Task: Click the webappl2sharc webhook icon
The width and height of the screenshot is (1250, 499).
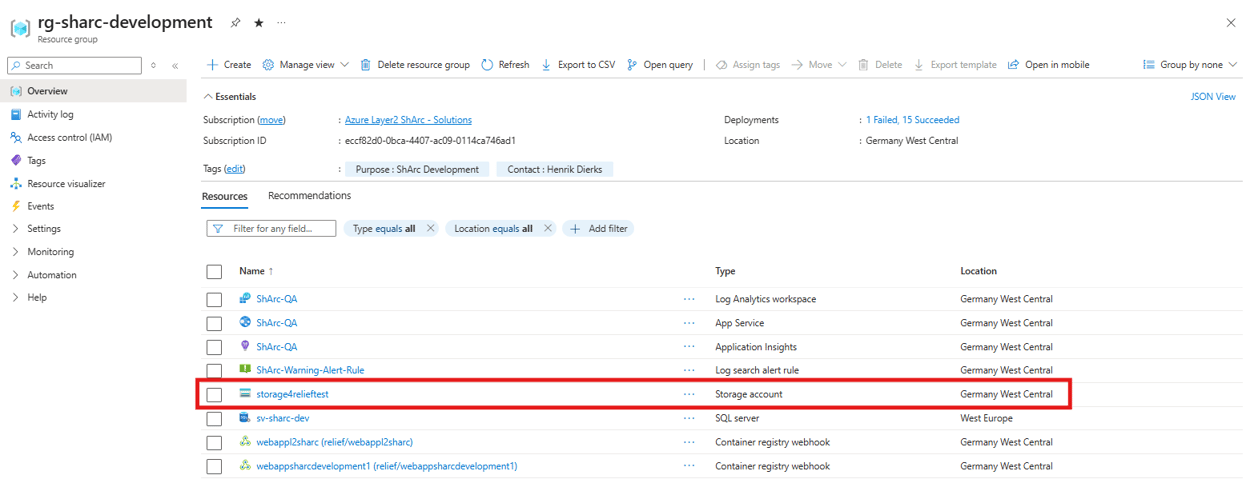Action: (x=245, y=442)
